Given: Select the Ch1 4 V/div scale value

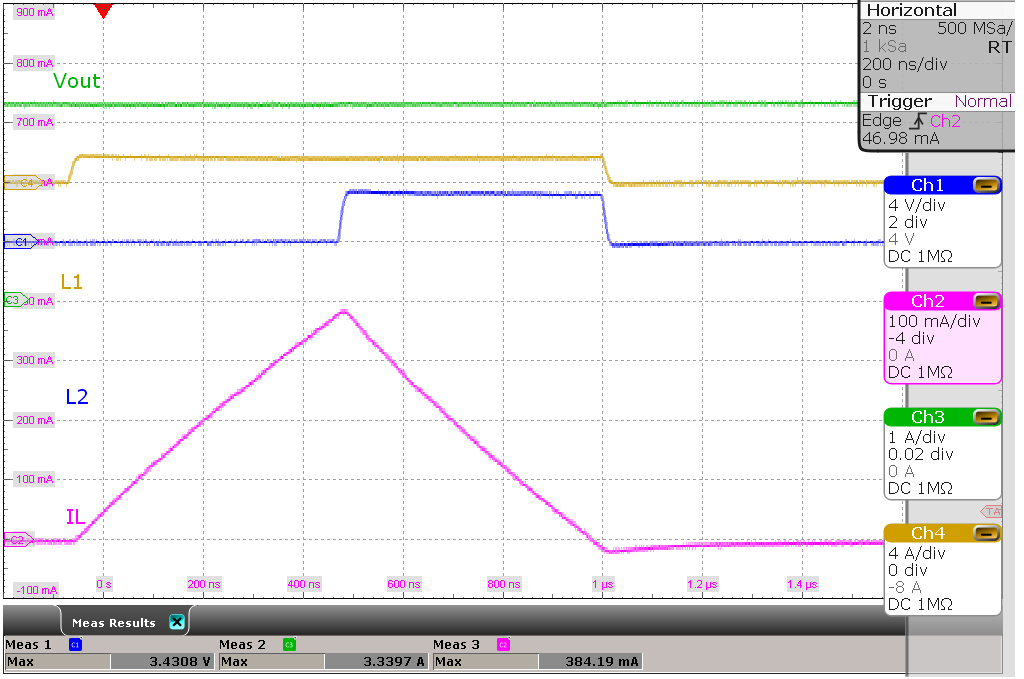Looking at the screenshot, I should coord(915,205).
